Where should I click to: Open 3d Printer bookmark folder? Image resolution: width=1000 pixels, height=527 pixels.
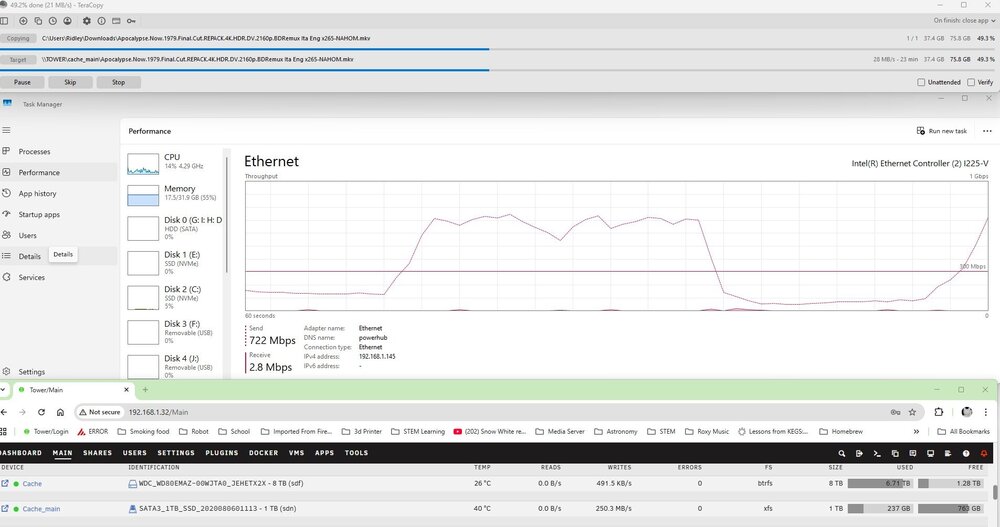point(361,432)
